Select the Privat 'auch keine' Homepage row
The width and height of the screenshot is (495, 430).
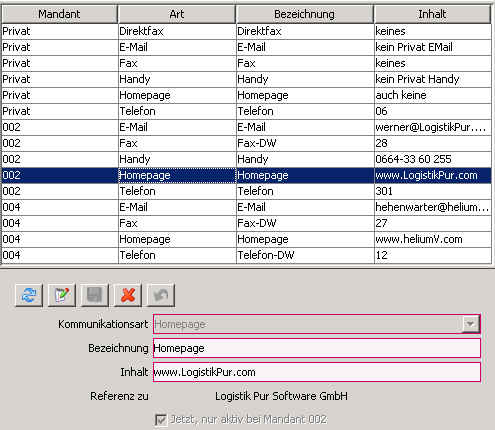click(246, 95)
